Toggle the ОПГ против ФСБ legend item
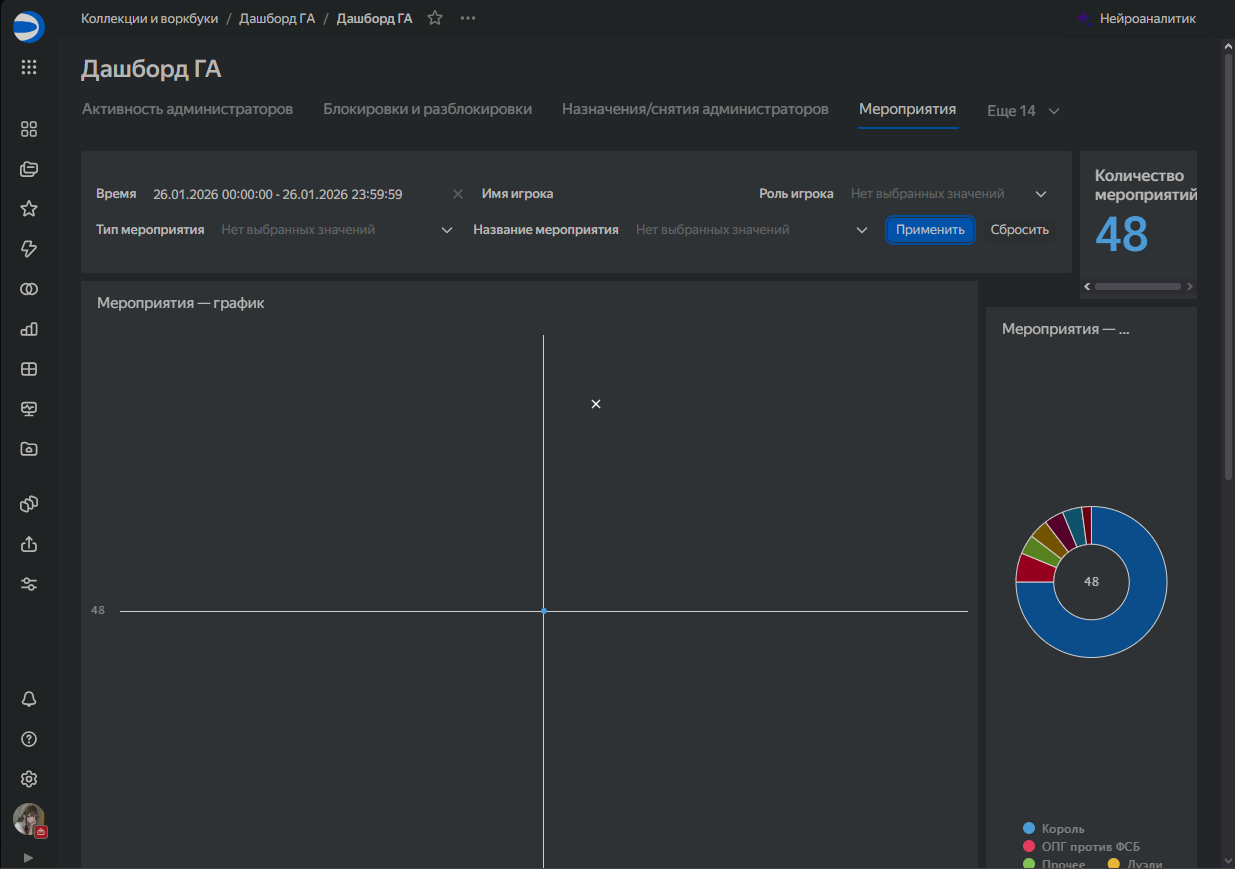The width and height of the screenshot is (1235, 869). (x=1090, y=847)
